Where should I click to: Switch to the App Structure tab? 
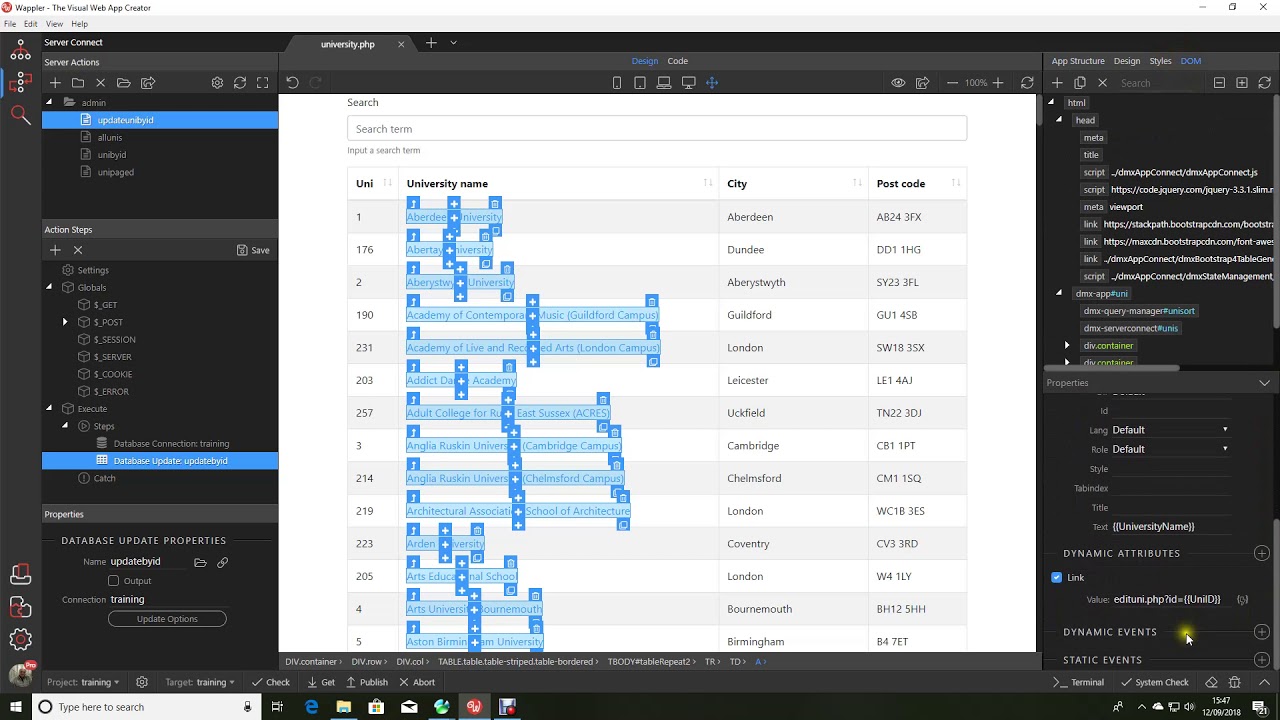click(1078, 61)
